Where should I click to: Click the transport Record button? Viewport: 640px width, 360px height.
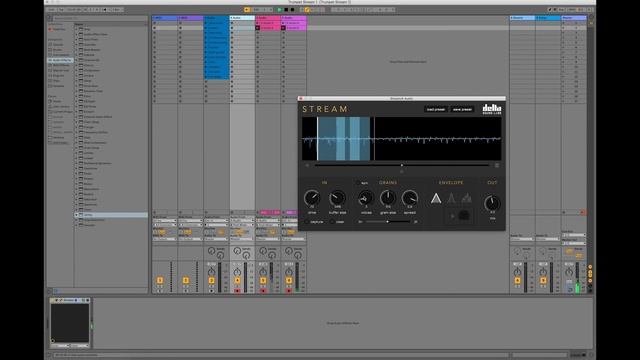tap(292, 9)
